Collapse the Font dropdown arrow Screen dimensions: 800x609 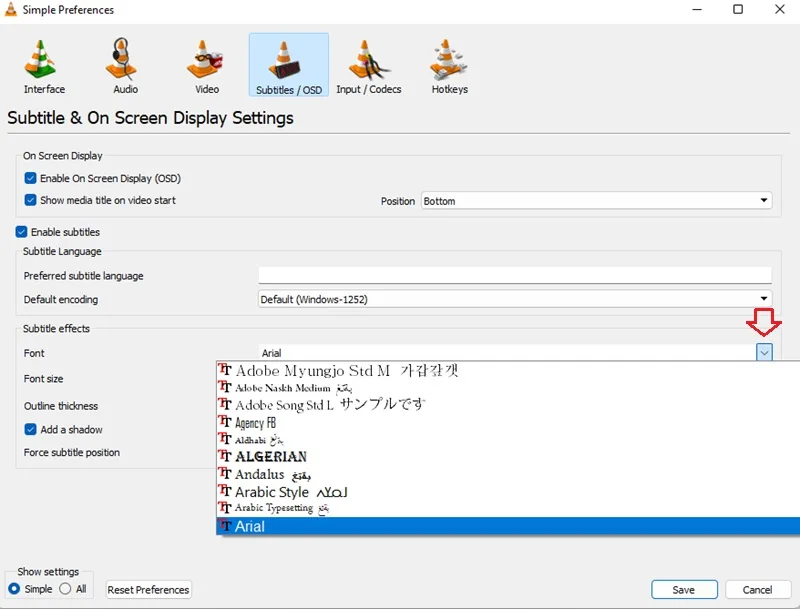[764, 352]
